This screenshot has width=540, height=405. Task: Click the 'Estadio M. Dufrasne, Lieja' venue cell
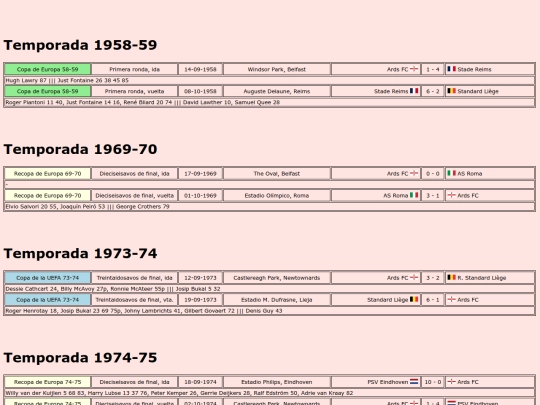[x=277, y=300]
